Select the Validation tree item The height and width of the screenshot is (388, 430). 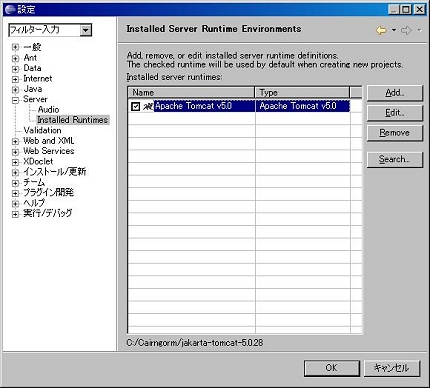[x=42, y=130]
